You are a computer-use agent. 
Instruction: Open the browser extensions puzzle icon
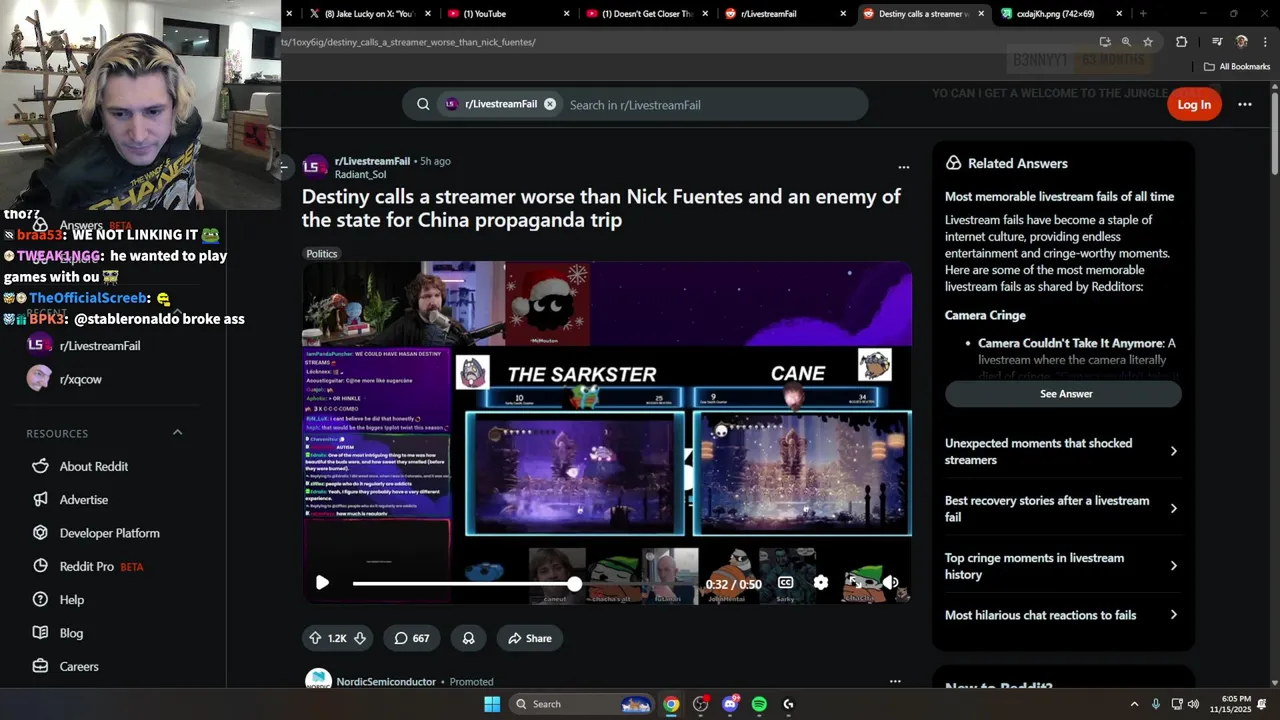[1182, 42]
